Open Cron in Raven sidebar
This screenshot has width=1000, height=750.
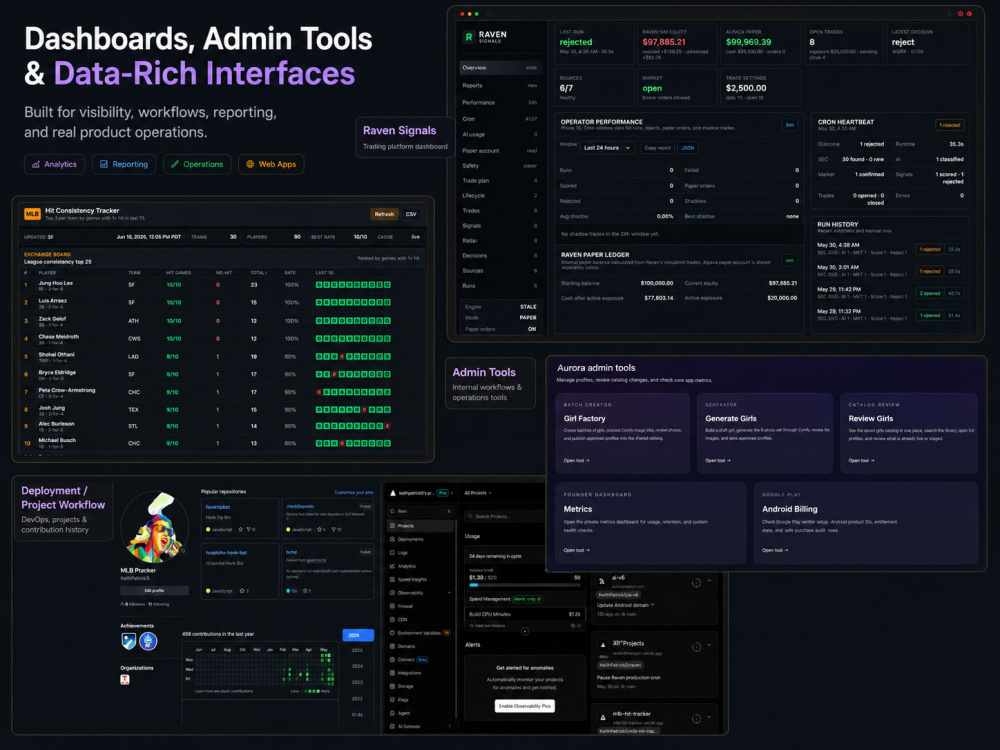[500, 119]
